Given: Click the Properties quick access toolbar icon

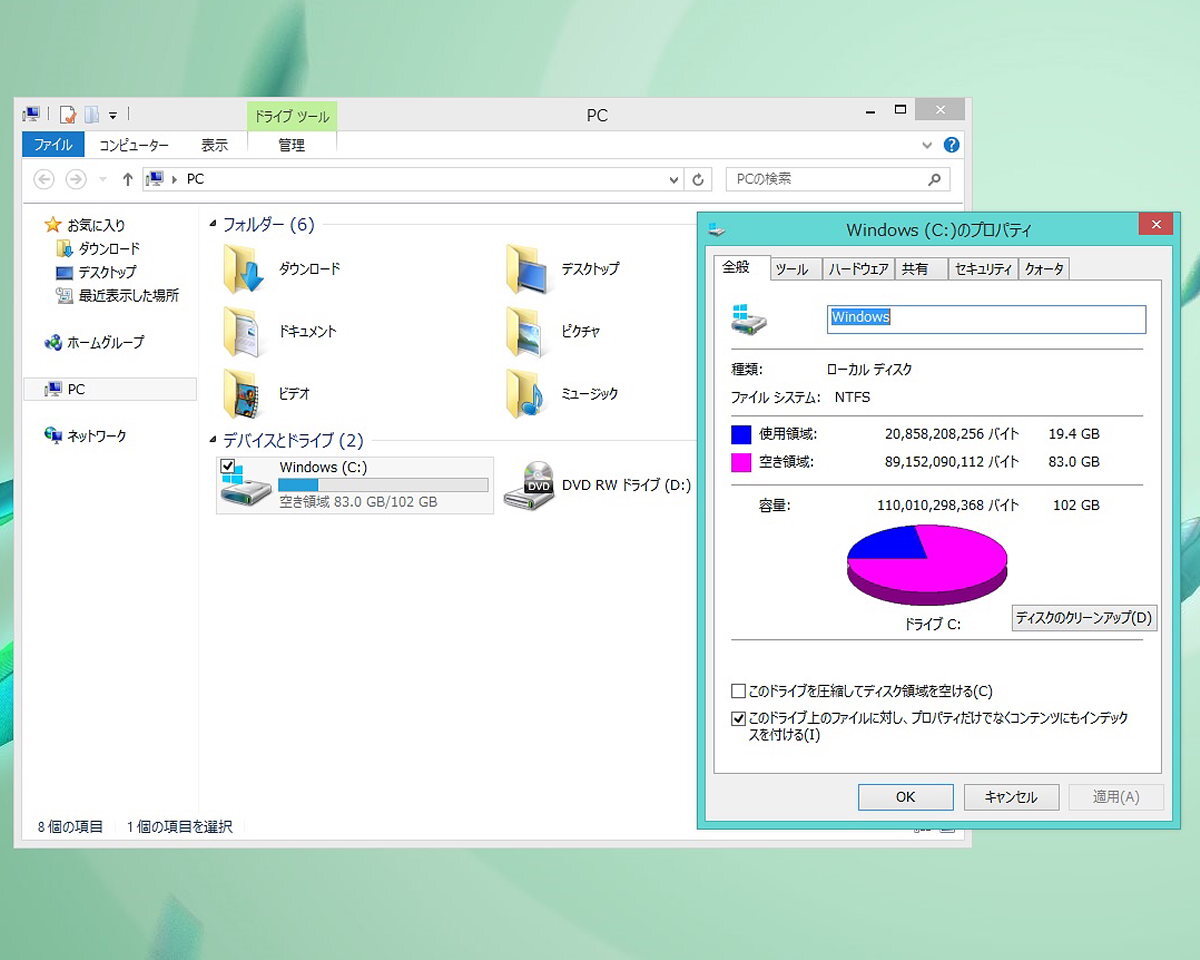Looking at the screenshot, I should [68, 114].
